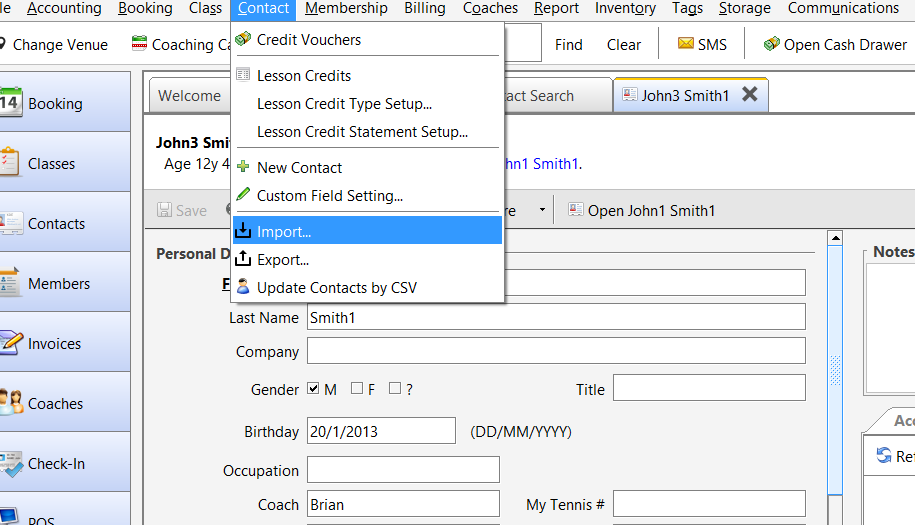Check the M gender checkbox
The image size is (915, 525).
pyautogui.click(x=313, y=388)
